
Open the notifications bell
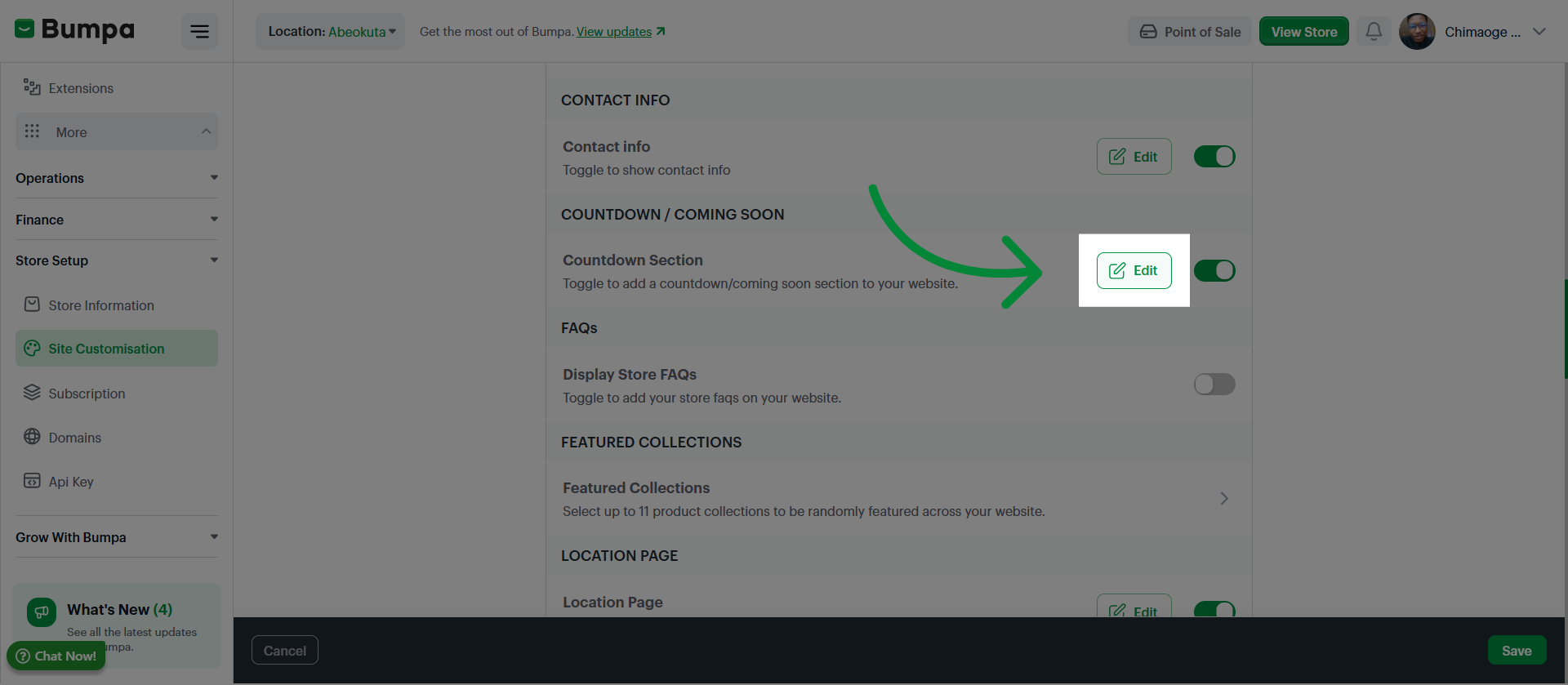coord(1374,32)
